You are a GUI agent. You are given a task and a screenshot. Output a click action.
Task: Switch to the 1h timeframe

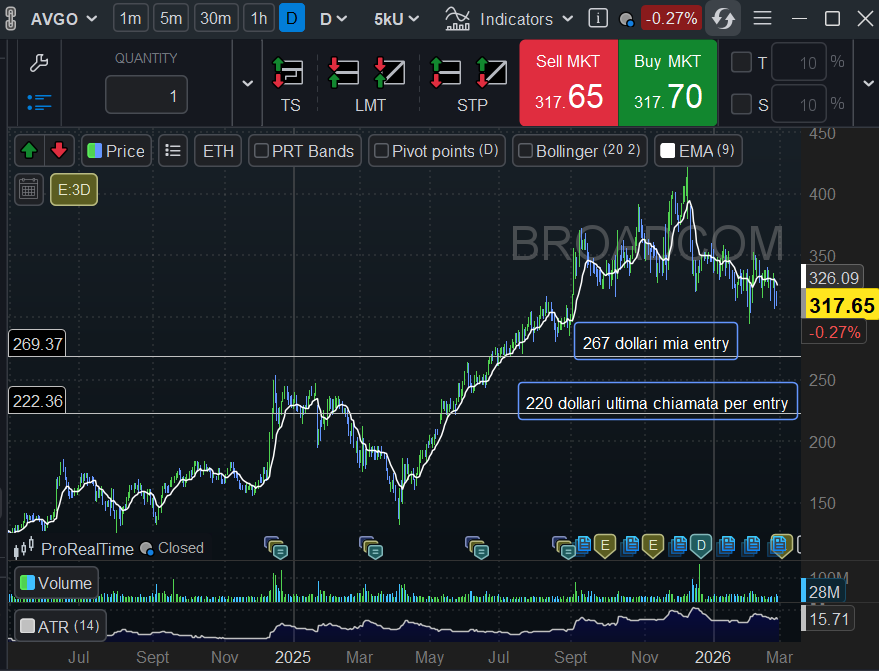tap(259, 18)
